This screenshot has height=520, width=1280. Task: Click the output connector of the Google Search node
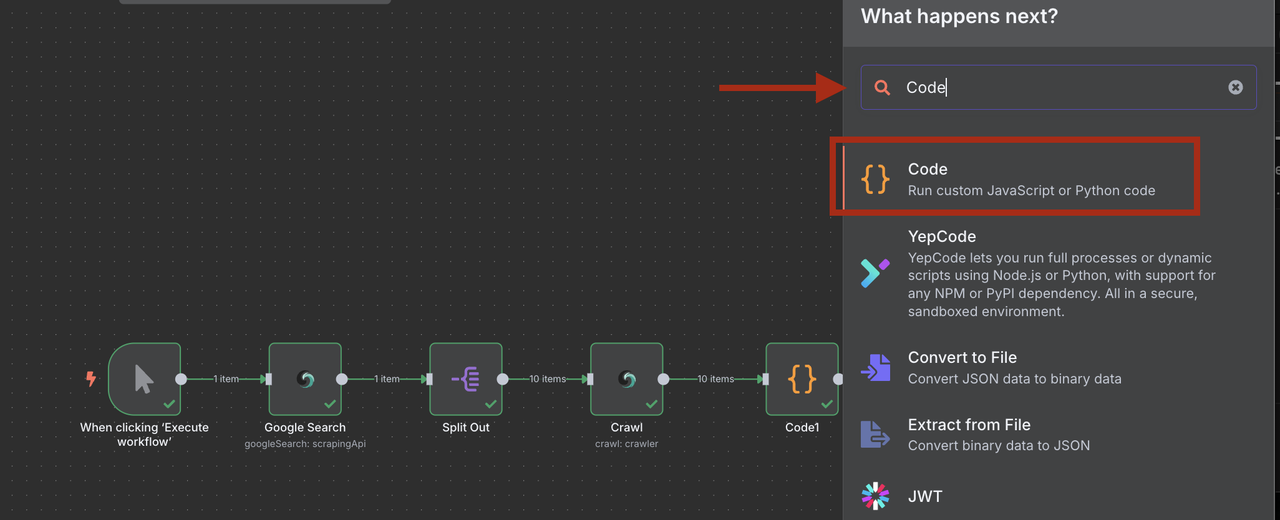click(342, 379)
